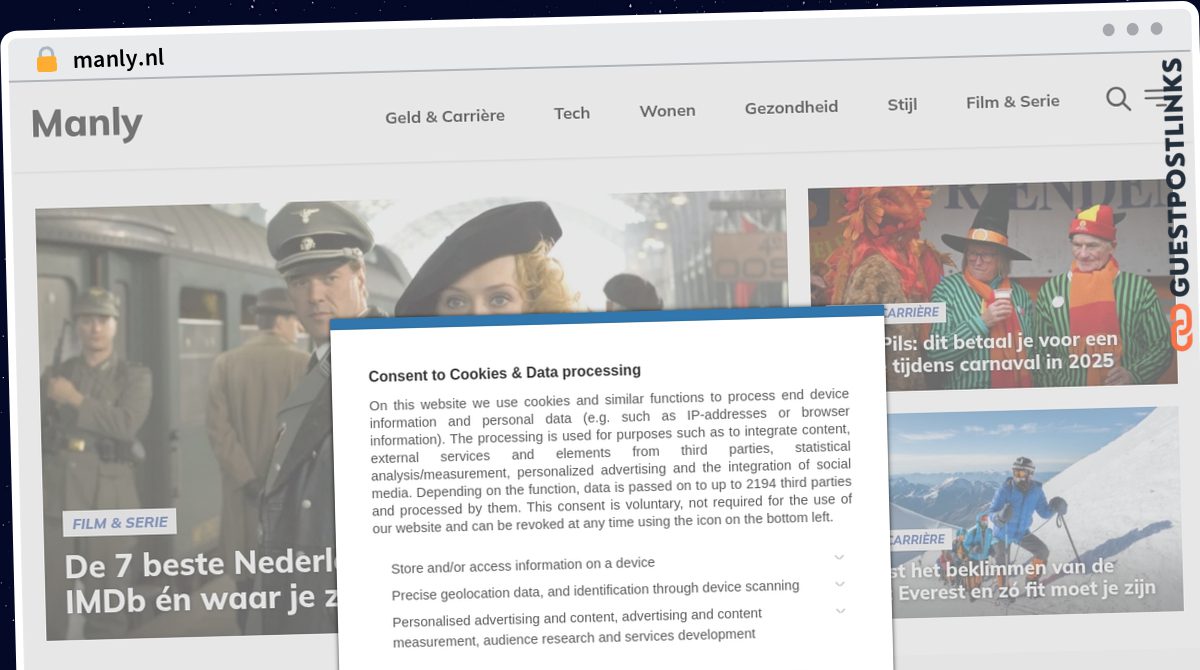The width and height of the screenshot is (1200, 670).
Task: Click the carrière tag on the carnaval card
Action: click(x=913, y=312)
